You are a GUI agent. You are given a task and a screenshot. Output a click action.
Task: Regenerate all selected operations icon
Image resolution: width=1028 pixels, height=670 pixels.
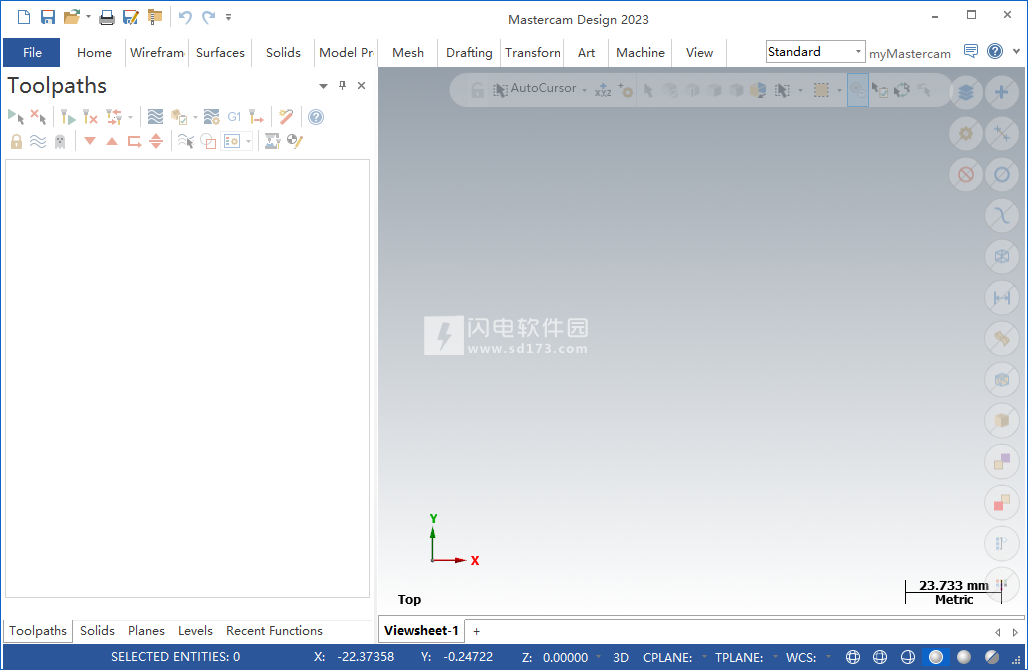[68, 117]
